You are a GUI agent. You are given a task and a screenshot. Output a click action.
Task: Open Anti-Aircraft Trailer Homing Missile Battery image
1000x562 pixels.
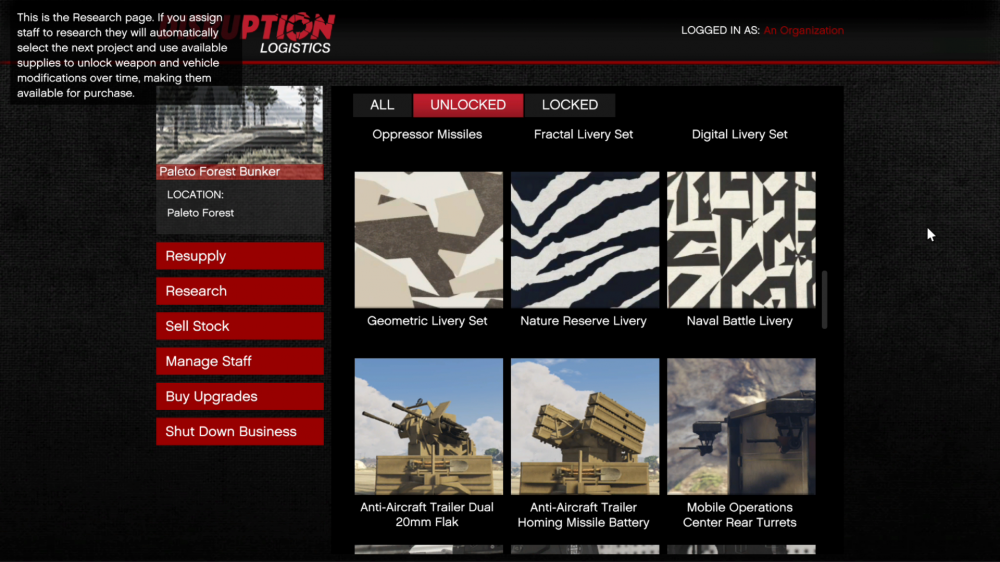click(585, 426)
